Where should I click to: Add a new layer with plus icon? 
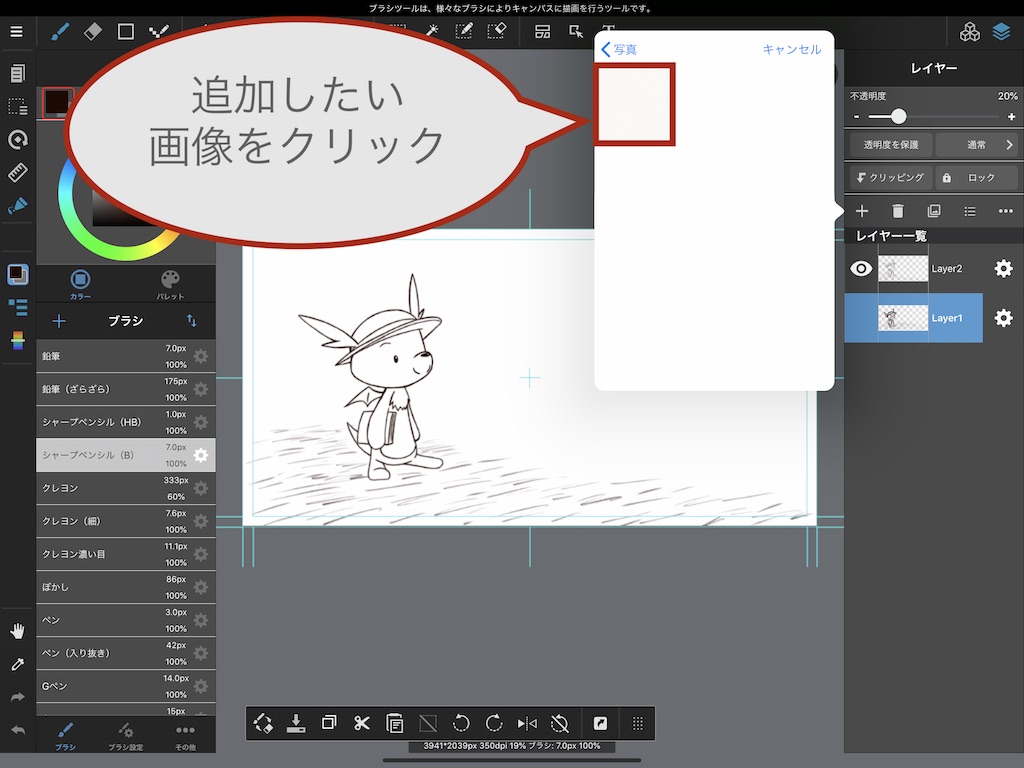point(861,211)
